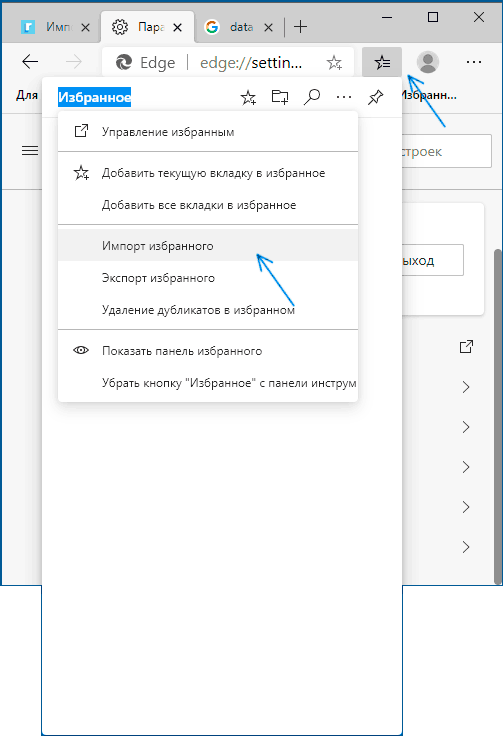
Task: Pin the Favorites panel
Action: click(375, 97)
